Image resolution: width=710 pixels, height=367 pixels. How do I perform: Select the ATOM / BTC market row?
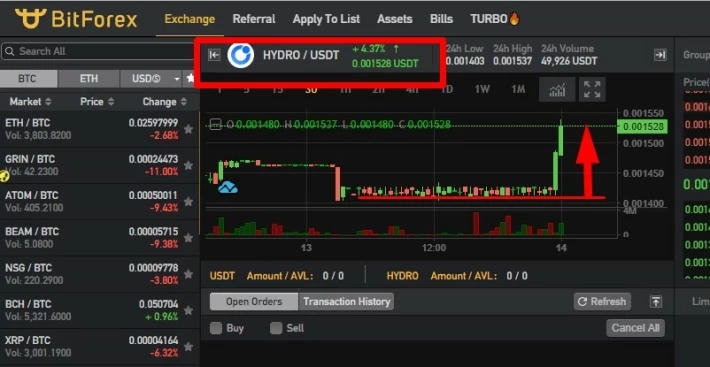[x=100, y=202]
